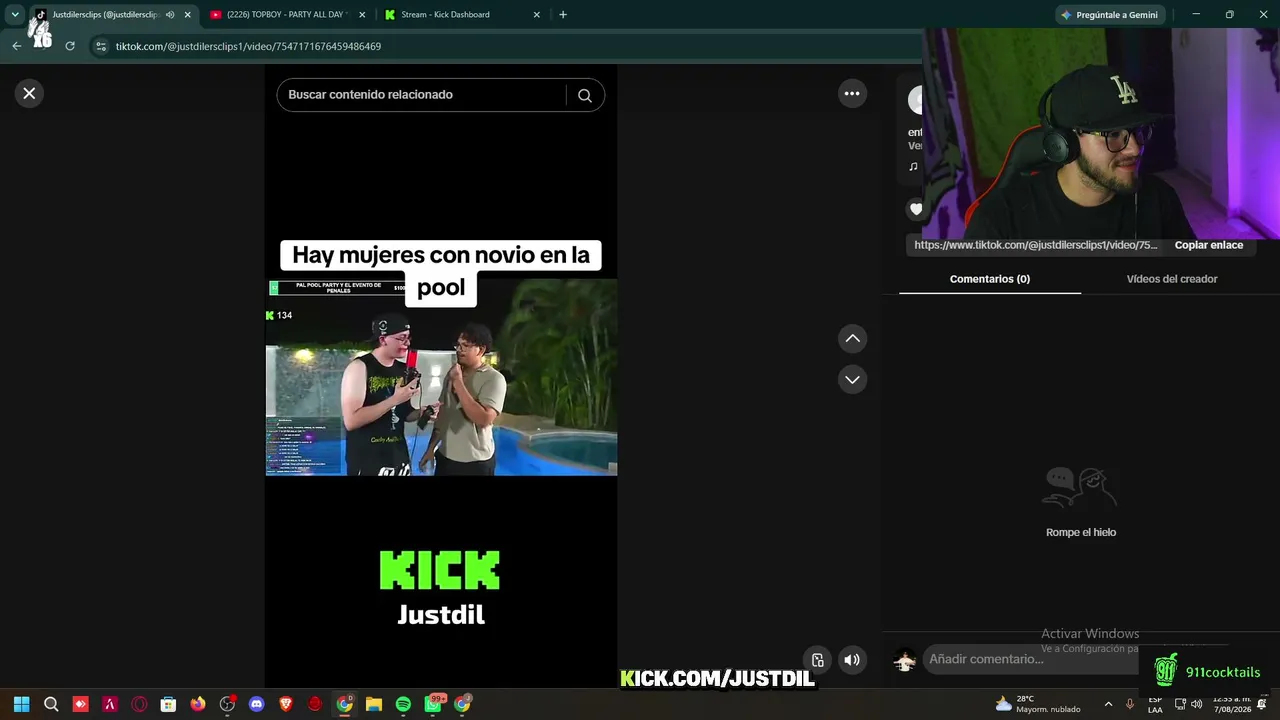Go to the previous video with up chevron
The height and width of the screenshot is (720, 1280).
point(852,339)
